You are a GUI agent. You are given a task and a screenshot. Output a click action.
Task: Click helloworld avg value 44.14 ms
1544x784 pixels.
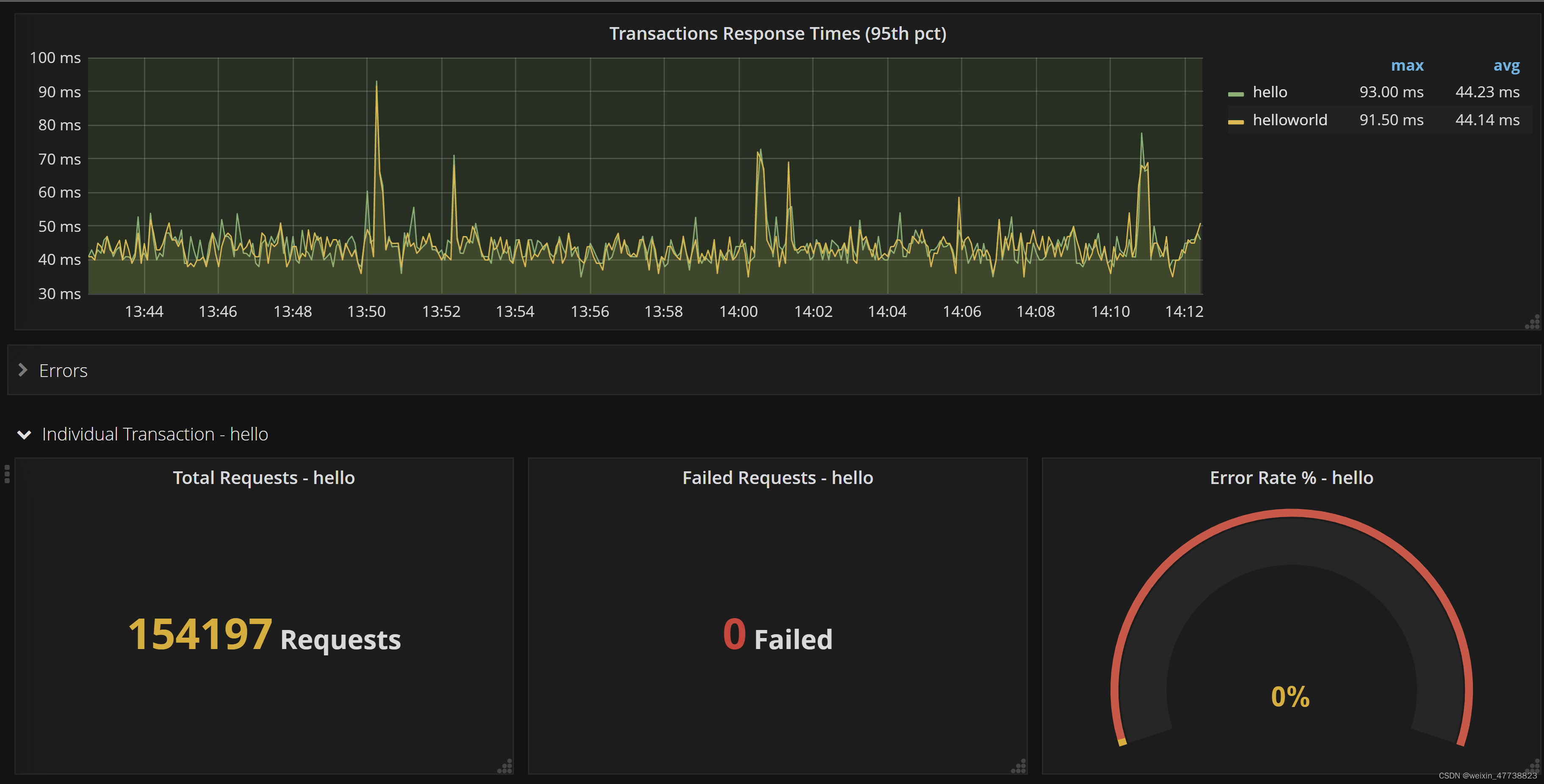(1488, 120)
